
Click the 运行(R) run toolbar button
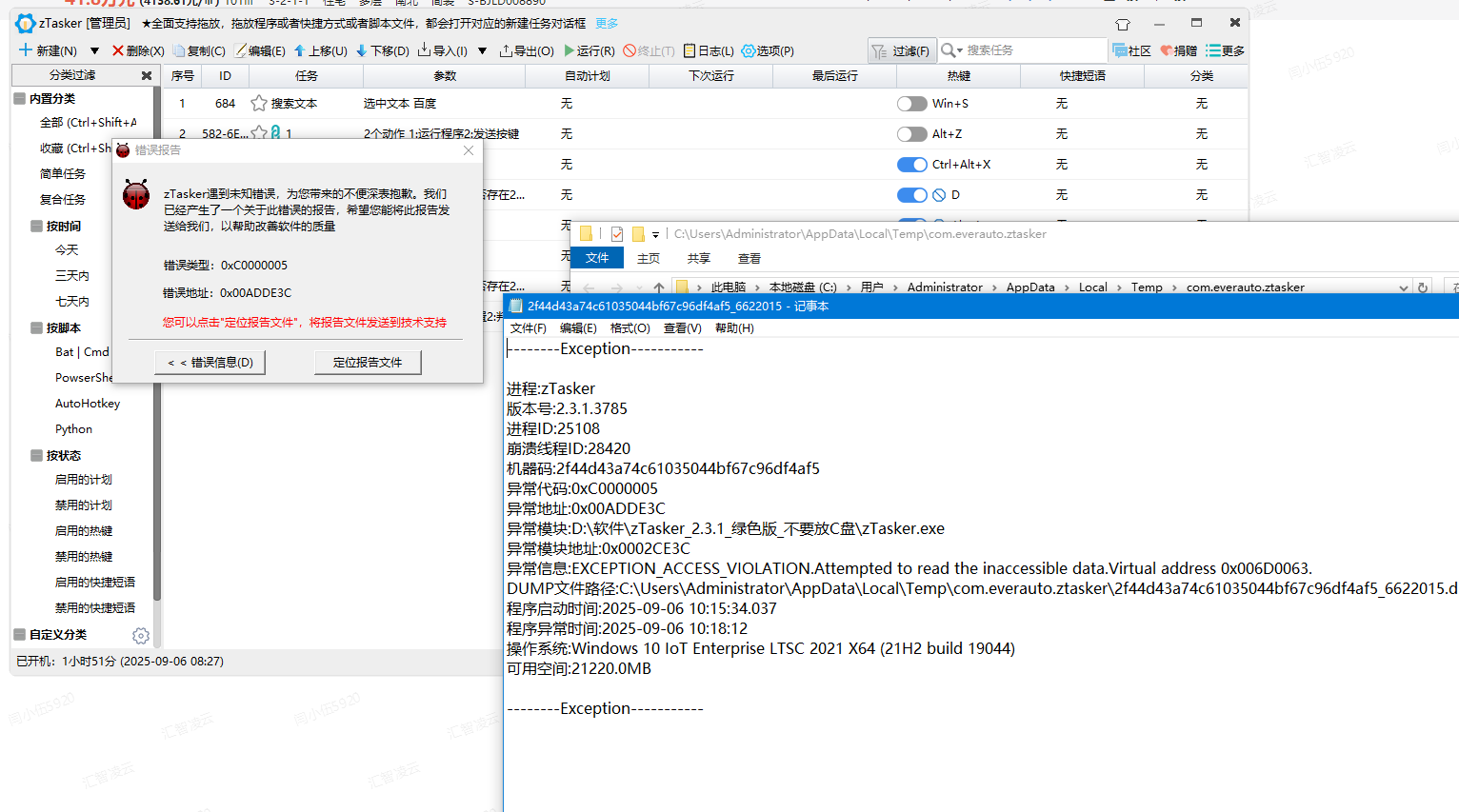[x=590, y=50]
